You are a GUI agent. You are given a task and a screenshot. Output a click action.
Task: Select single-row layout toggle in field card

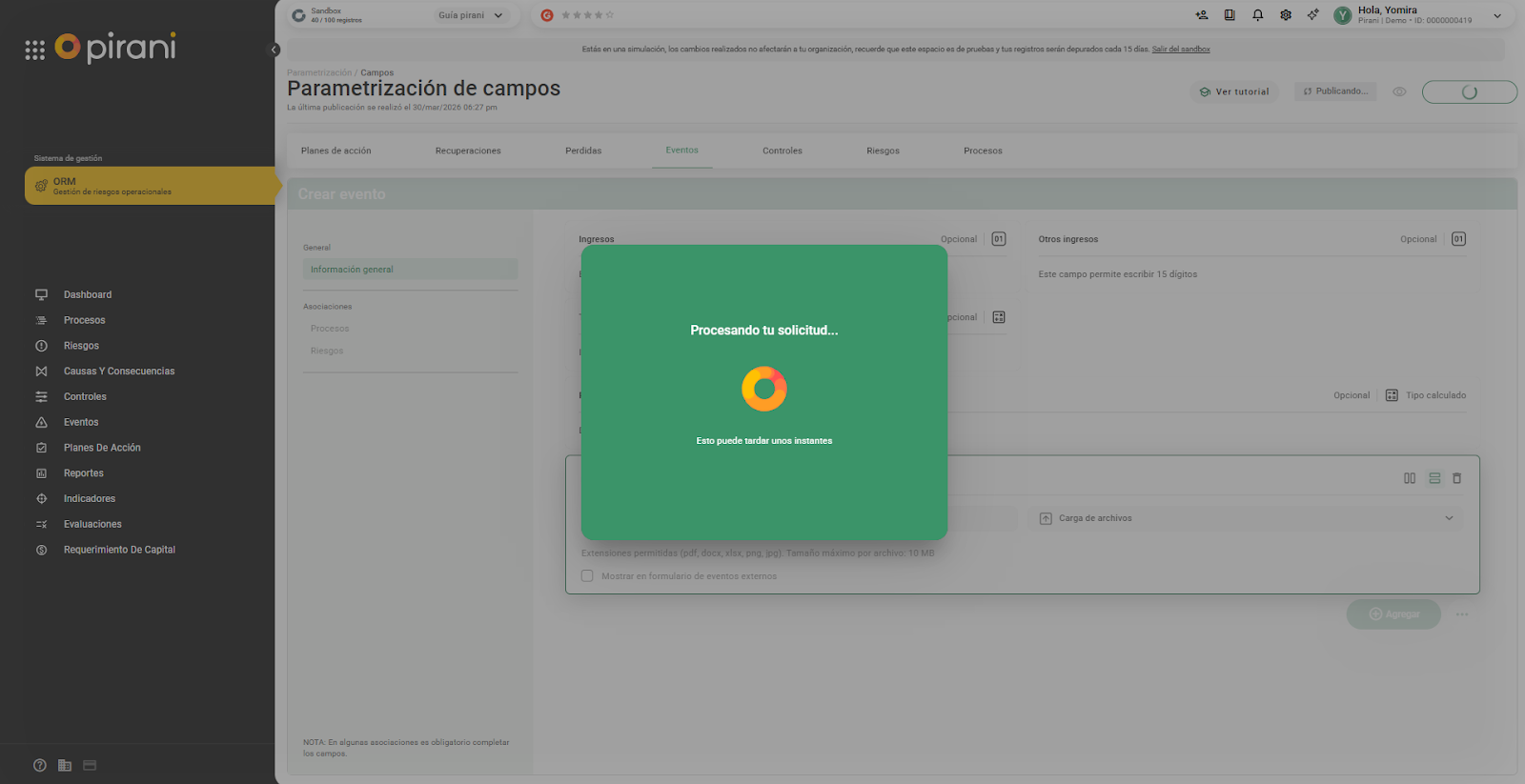pos(1434,478)
